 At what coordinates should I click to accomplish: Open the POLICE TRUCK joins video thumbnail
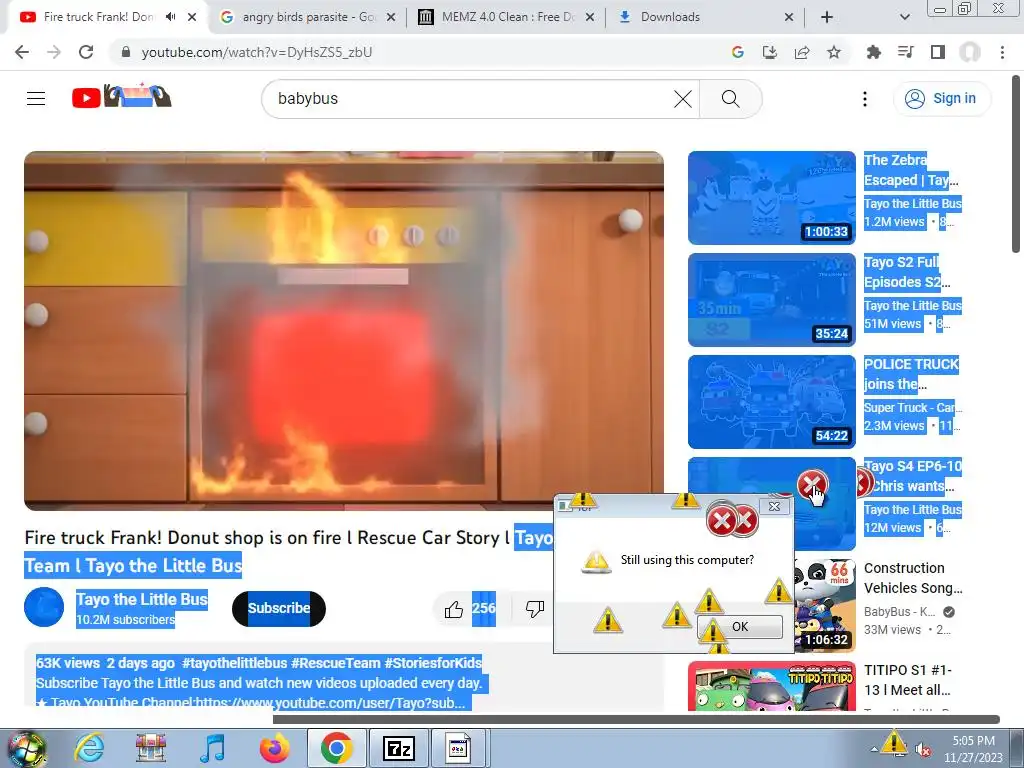(772, 402)
